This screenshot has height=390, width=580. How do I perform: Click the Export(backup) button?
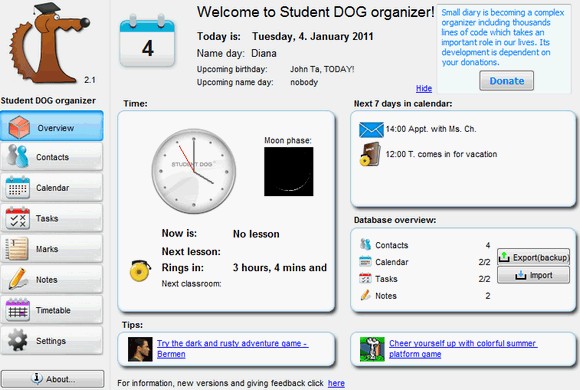click(x=533, y=257)
